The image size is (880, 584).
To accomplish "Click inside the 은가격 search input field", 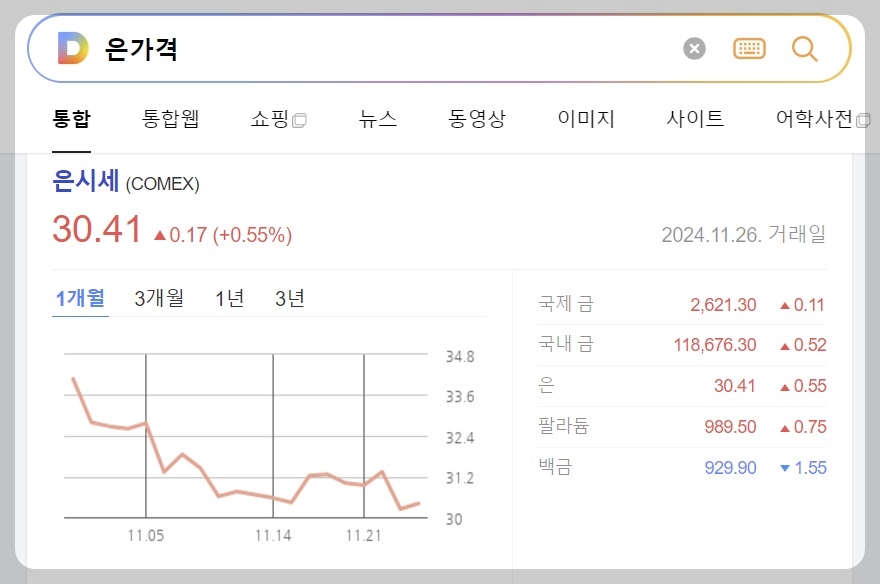I will 300,47.
